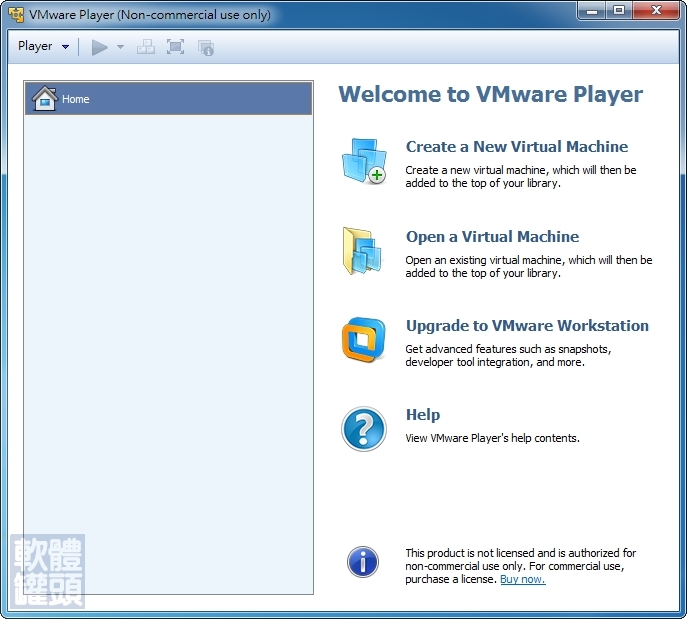Expand the power options dropdown arrow
The height and width of the screenshot is (619, 687).
pyautogui.click(x=120, y=47)
